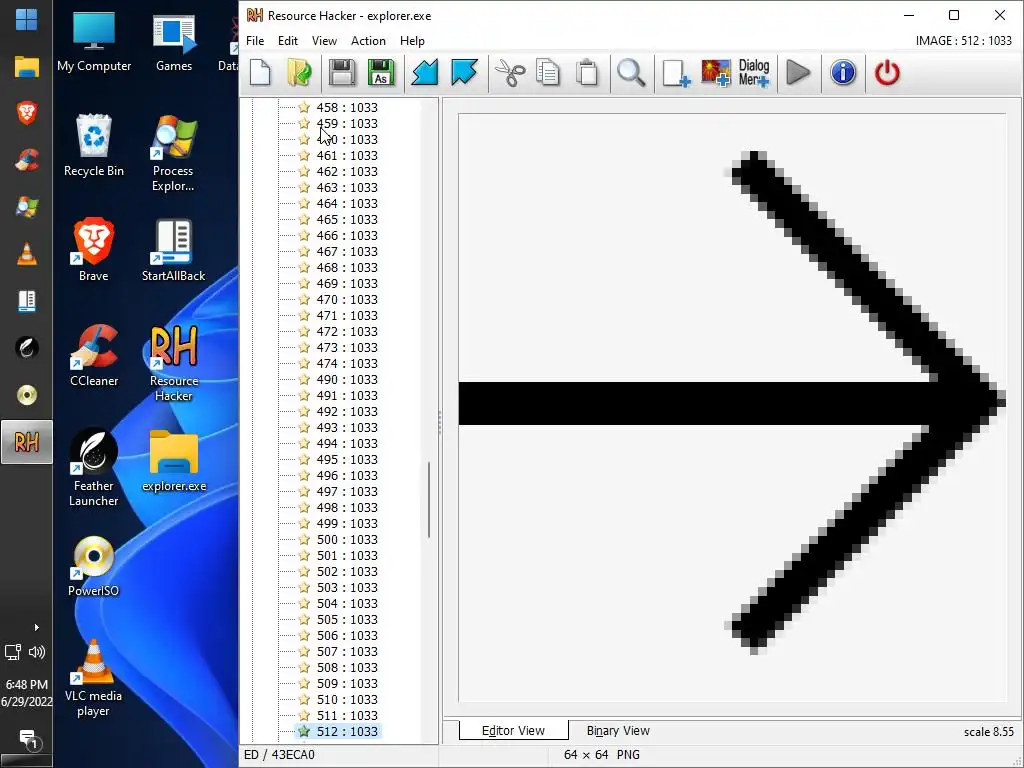Open My Computer desktop icon
This screenshot has height=768, width=1024.
(94, 43)
